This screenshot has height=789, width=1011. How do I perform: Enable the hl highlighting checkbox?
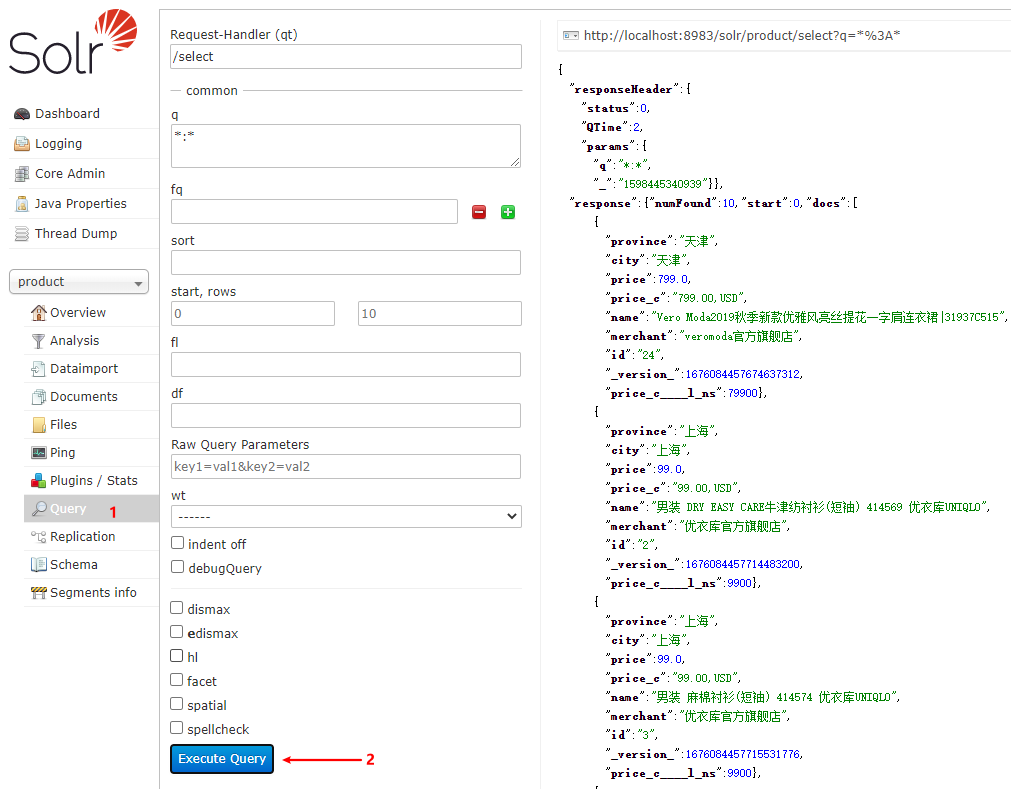pos(177,656)
